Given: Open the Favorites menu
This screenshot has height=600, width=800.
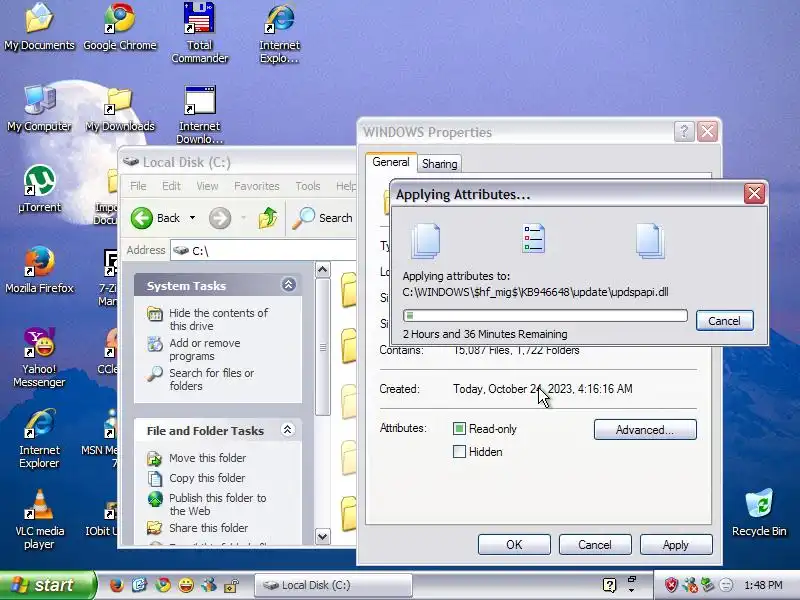Looking at the screenshot, I should coord(257,186).
